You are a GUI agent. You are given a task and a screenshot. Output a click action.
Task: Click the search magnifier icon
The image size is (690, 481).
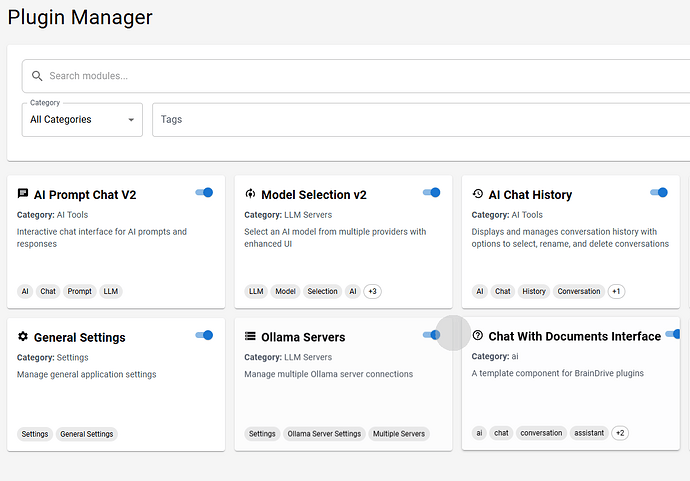[37, 76]
